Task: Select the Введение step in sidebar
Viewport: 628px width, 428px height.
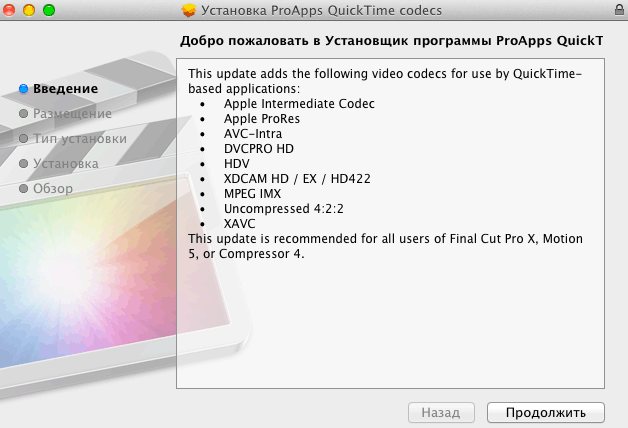Action: pyautogui.click(x=65, y=89)
